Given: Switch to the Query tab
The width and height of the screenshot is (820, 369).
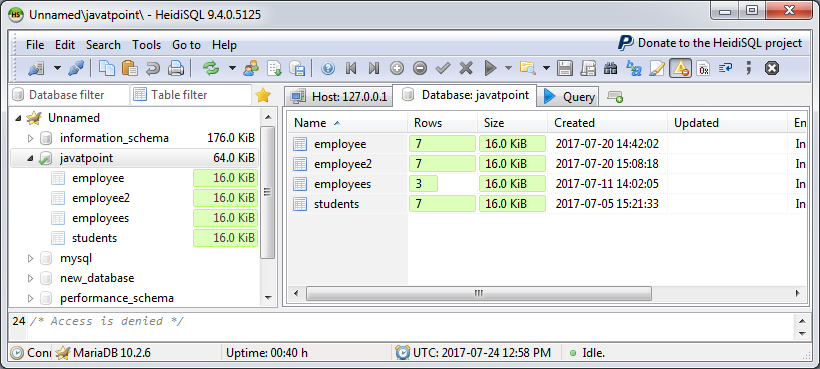Looking at the screenshot, I should (569, 97).
